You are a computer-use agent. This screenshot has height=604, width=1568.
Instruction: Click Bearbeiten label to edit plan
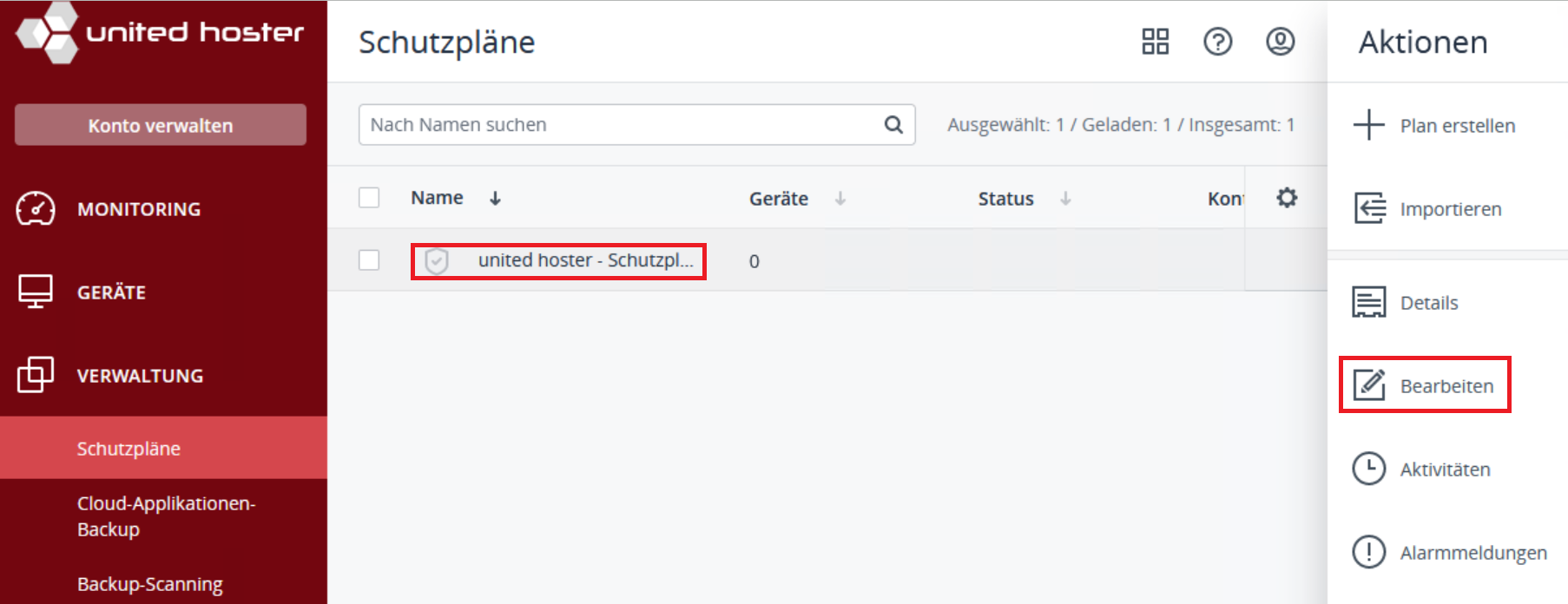1447,386
